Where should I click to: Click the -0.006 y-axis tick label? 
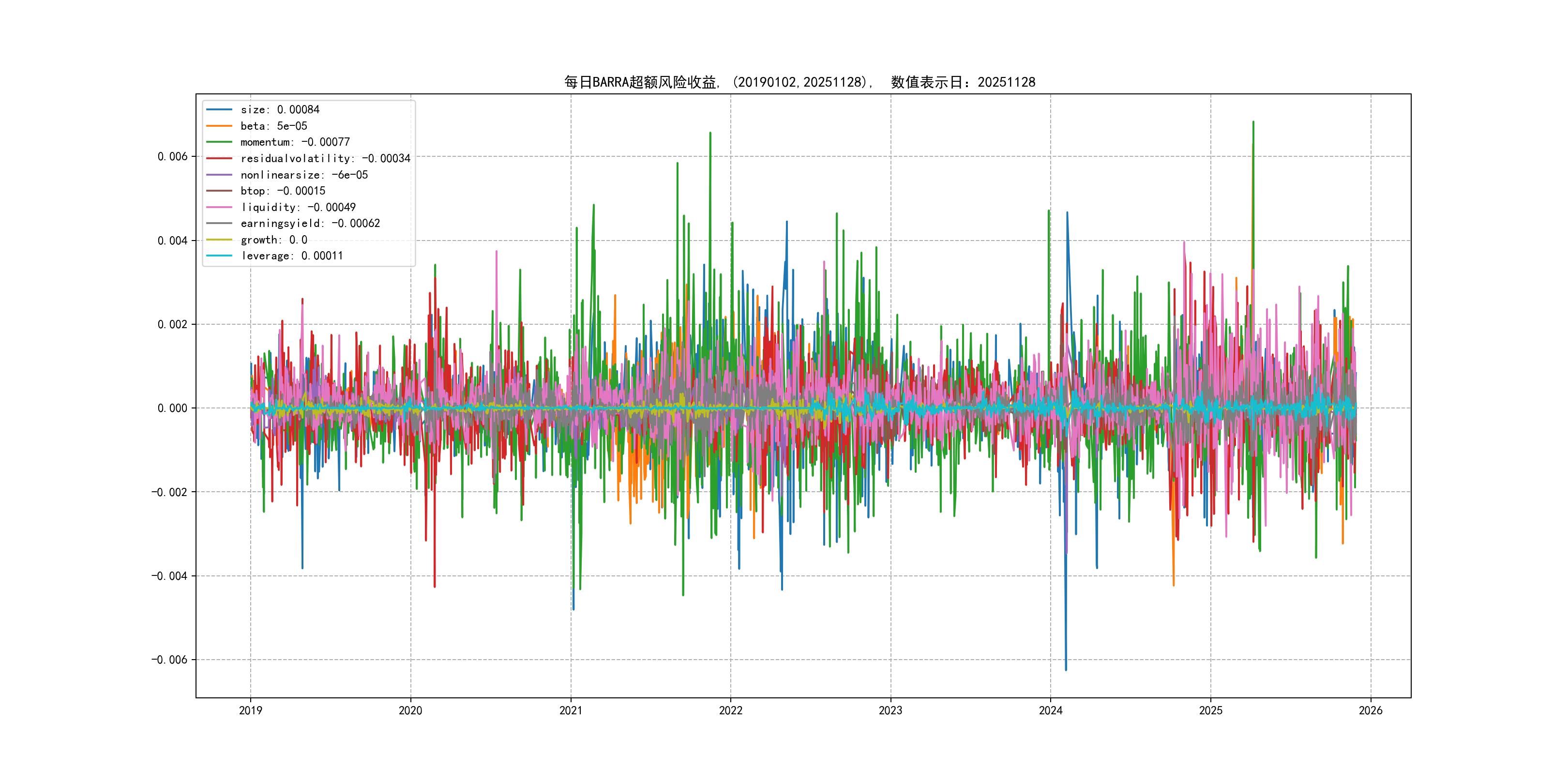click(169, 660)
